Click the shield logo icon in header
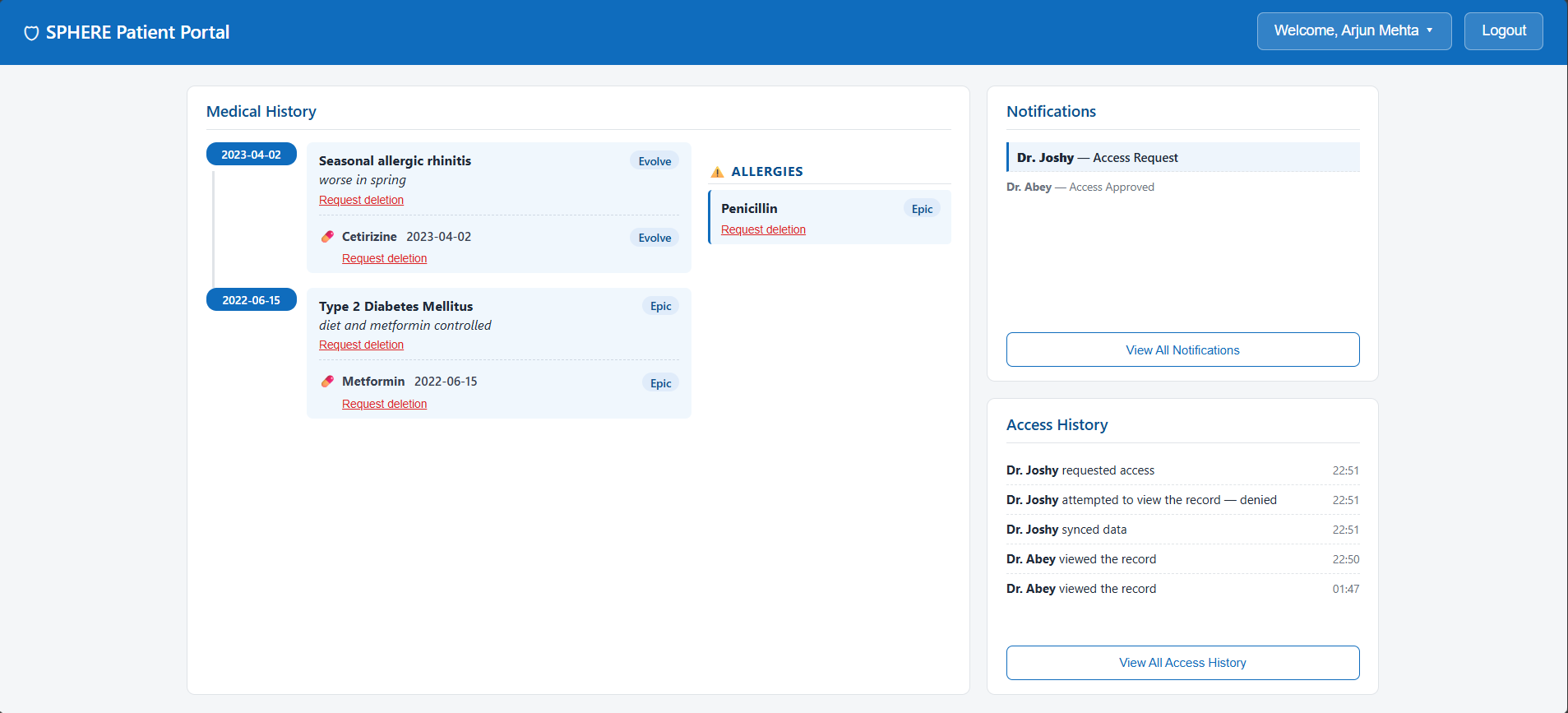Screen dimensions: 1568x713 click(31, 33)
